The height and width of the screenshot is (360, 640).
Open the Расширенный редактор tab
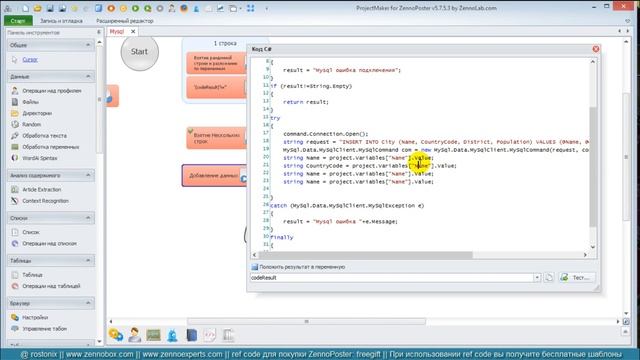click(x=125, y=20)
